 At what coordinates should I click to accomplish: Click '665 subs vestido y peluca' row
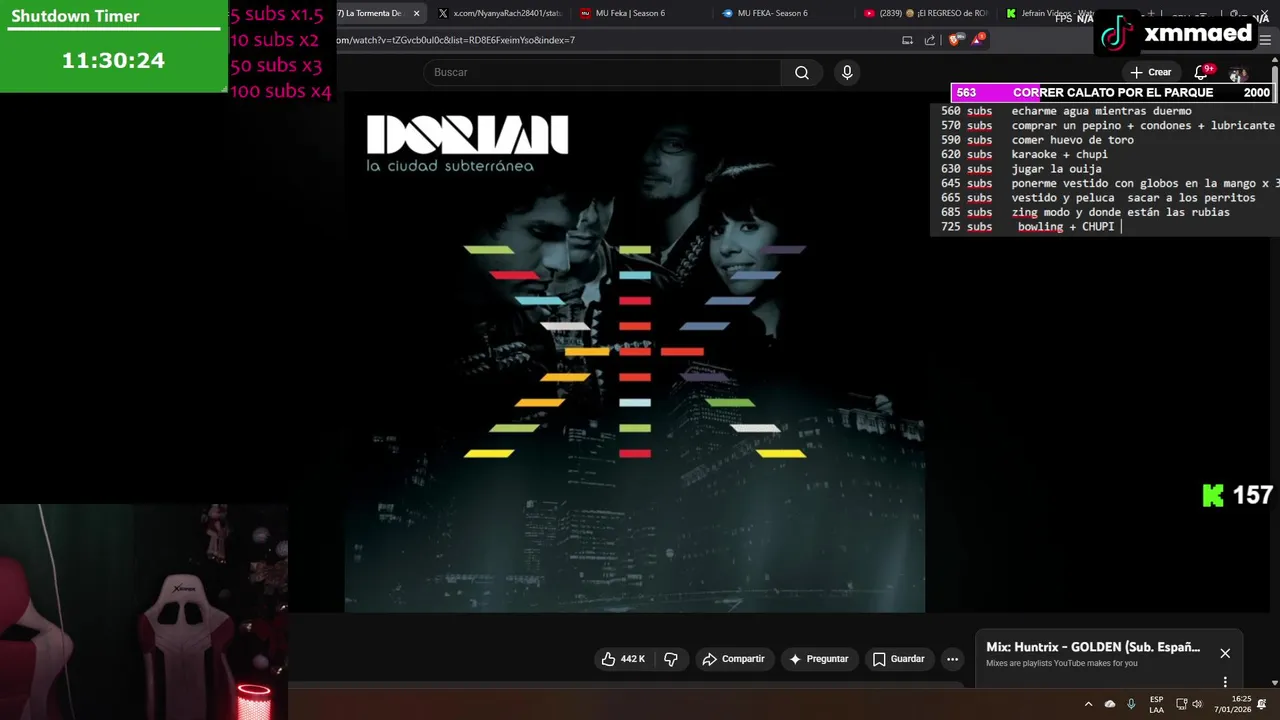[1098, 198]
